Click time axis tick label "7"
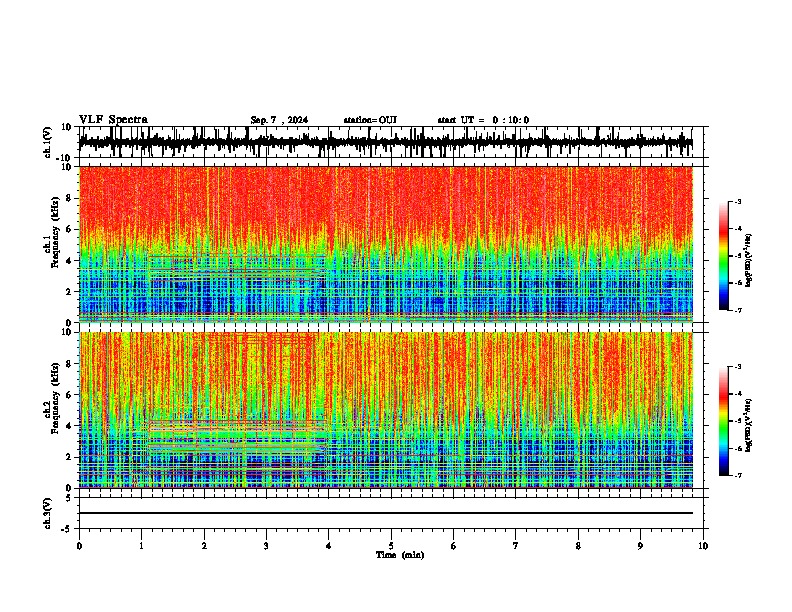This screenshot has width=792, height=612. pos(516,546)
